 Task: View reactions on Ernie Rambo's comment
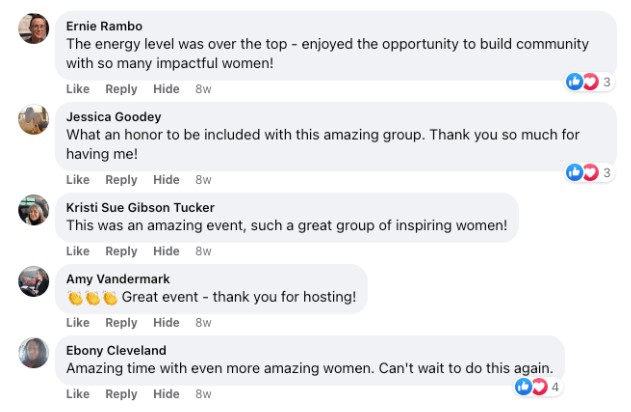(589, 82)
